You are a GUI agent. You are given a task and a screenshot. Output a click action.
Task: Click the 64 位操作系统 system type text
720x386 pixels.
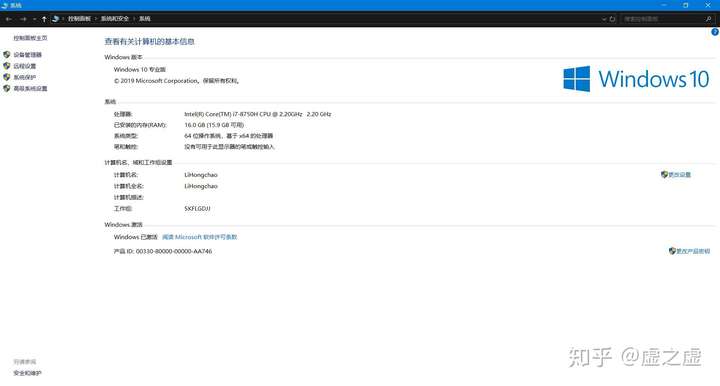(x=229, y=136)
